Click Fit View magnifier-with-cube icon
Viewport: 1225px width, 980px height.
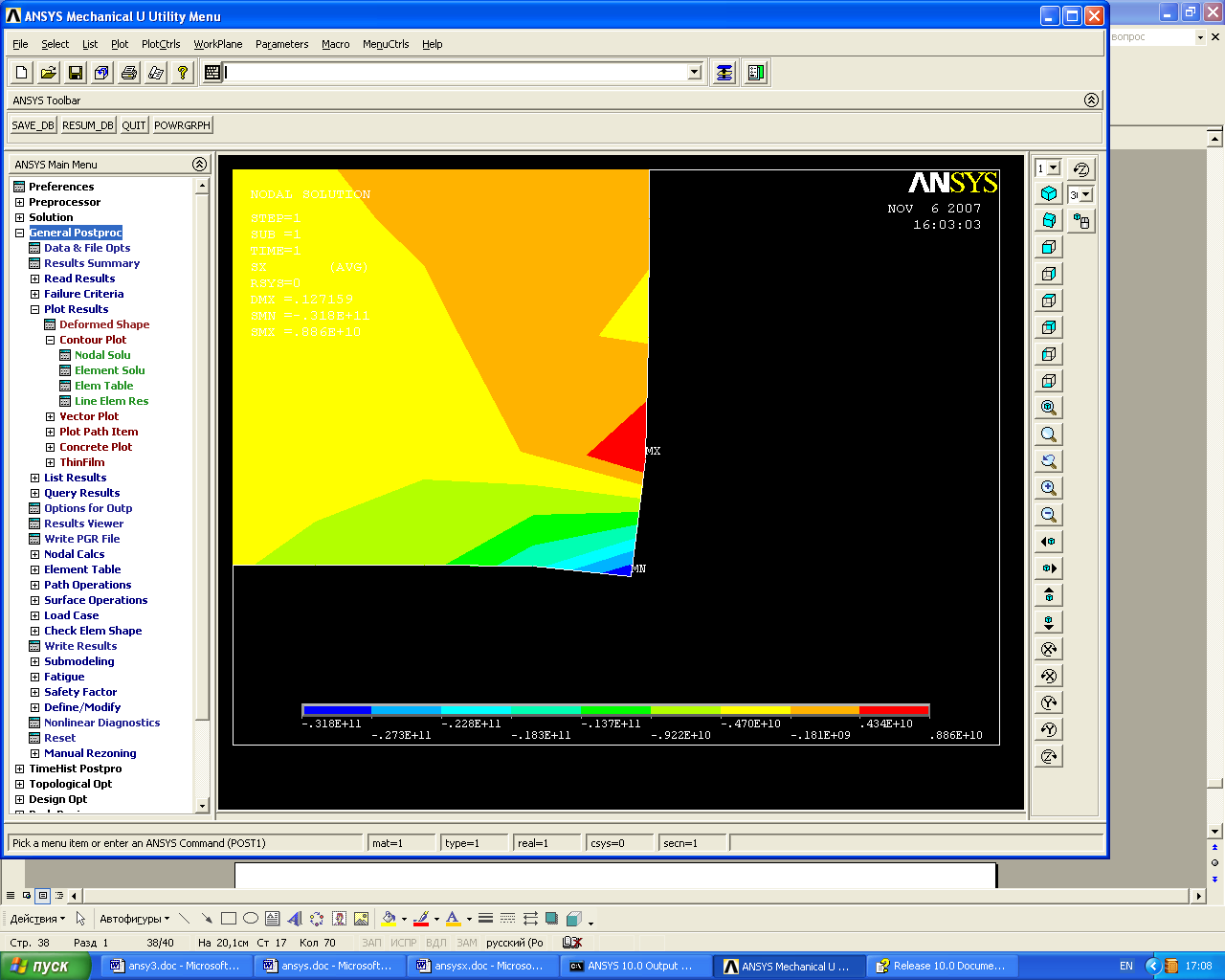click(x=1049, y=408)
